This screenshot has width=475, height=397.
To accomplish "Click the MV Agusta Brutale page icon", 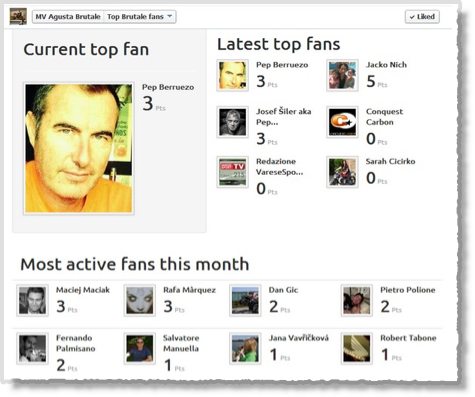I will click(18, 16).
